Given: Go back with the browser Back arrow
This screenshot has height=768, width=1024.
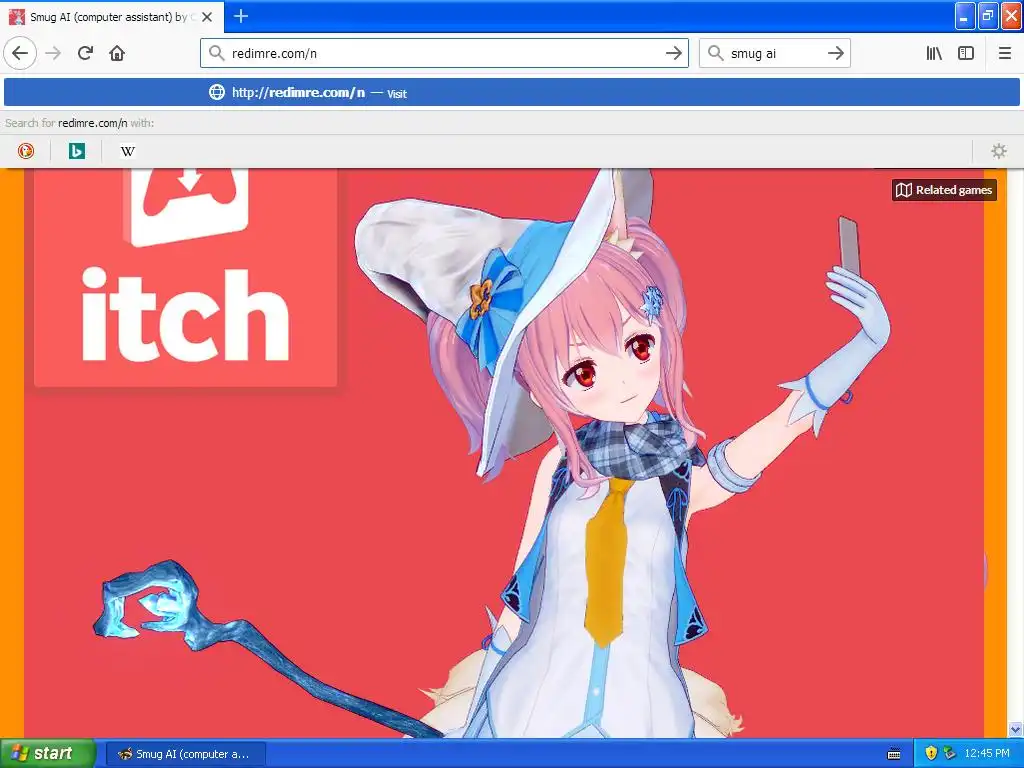Looking at the screenshot, I should (20, 53).
